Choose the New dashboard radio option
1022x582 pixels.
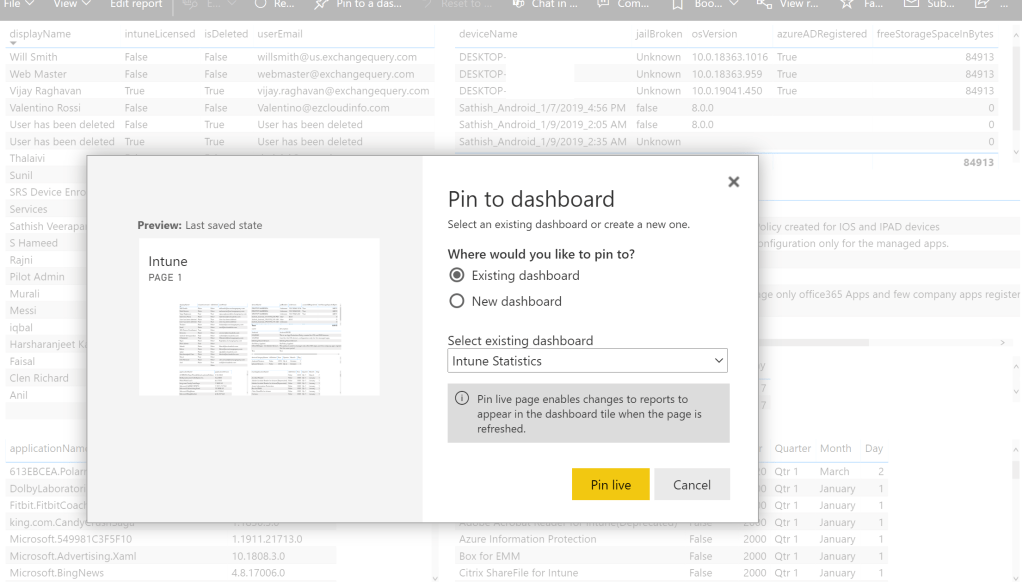coord(457,301)
